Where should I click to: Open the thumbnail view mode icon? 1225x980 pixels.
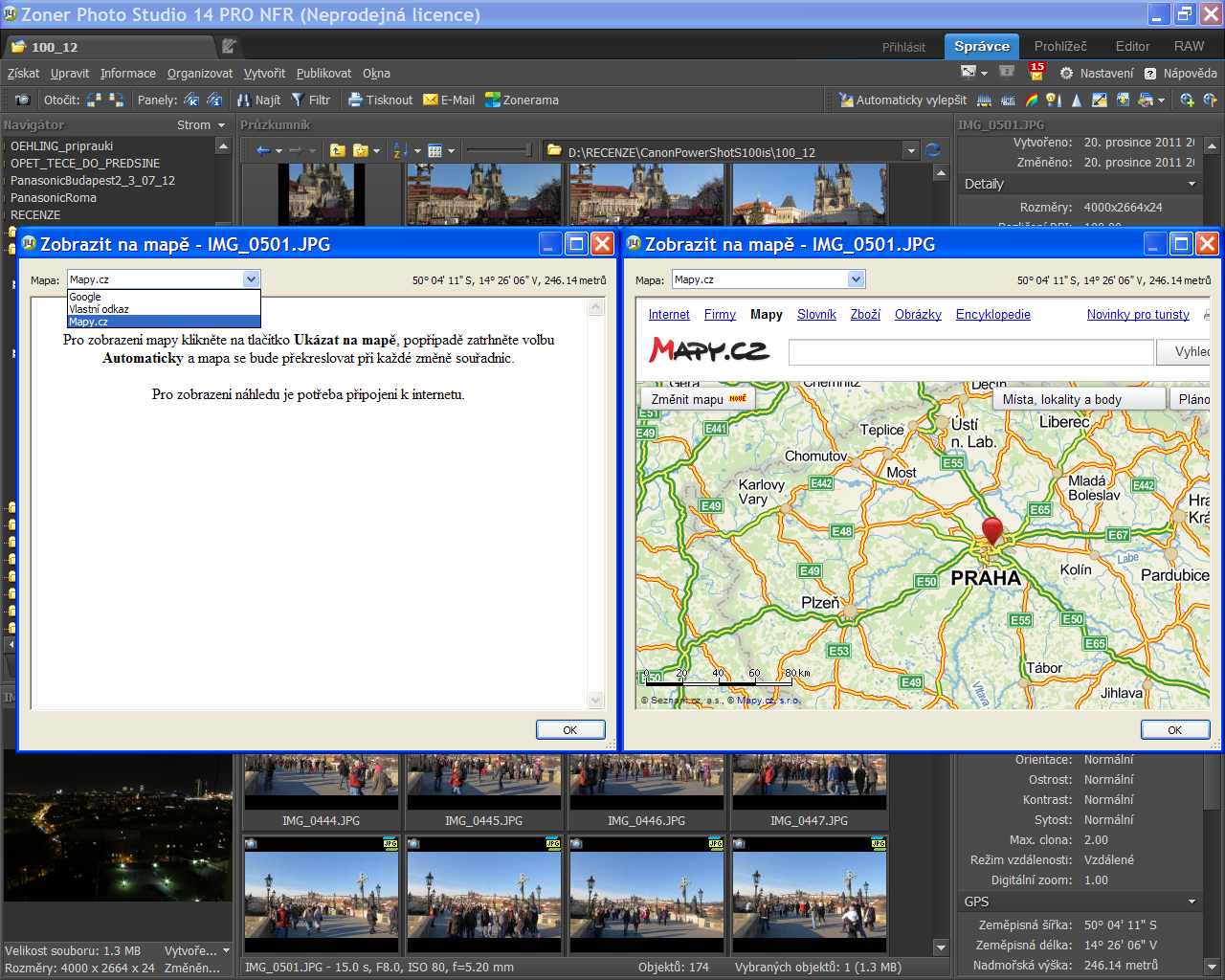pyautogui.click(x=434, y=150)
